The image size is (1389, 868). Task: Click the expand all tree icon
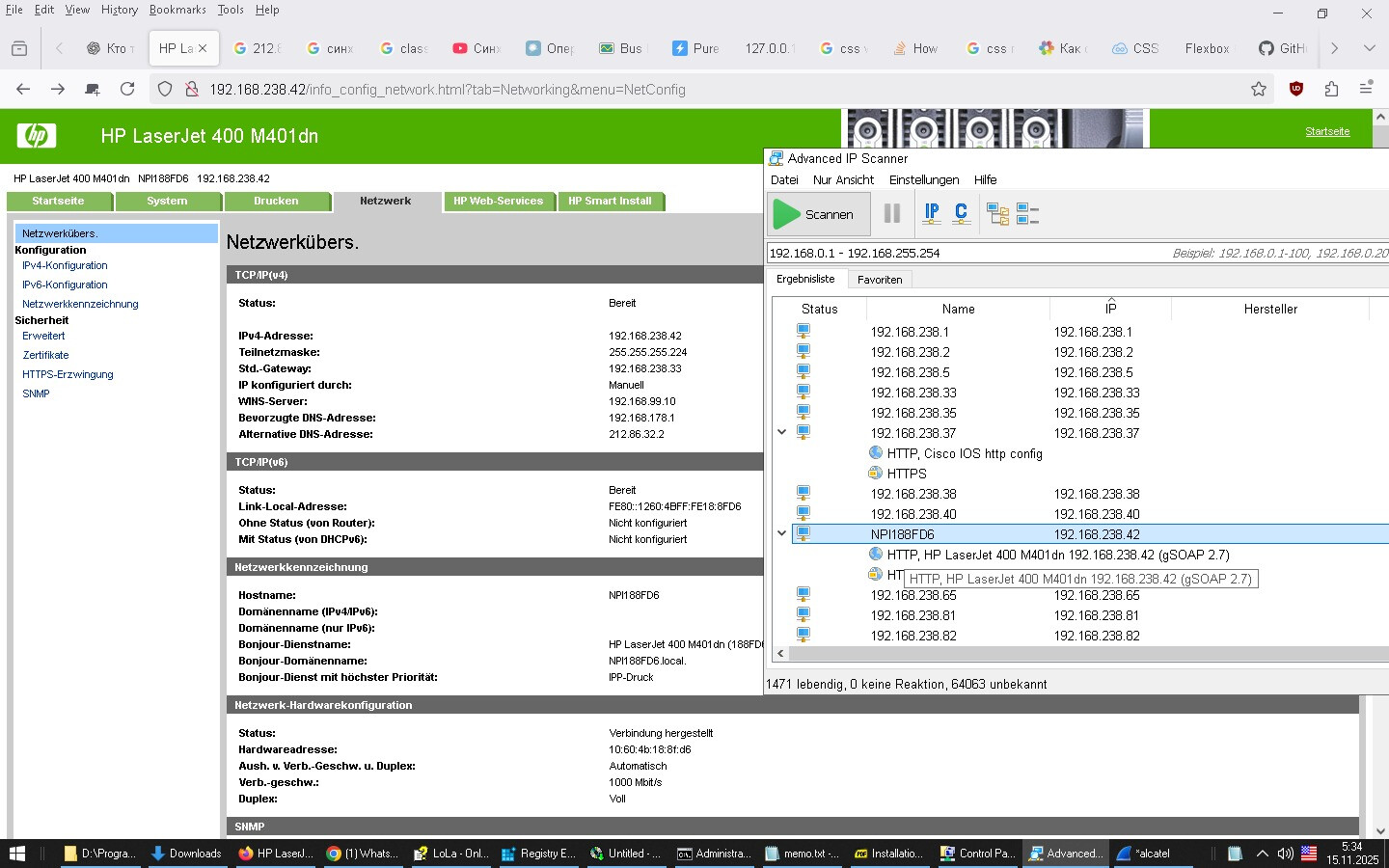[x=997, y=213]
